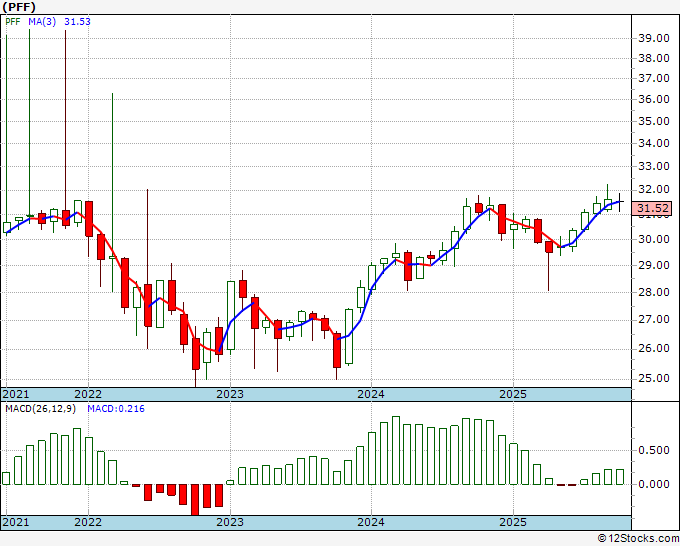Click the 2021 marker on MACD timeline

pyautogui.click(x=16, y=522)
